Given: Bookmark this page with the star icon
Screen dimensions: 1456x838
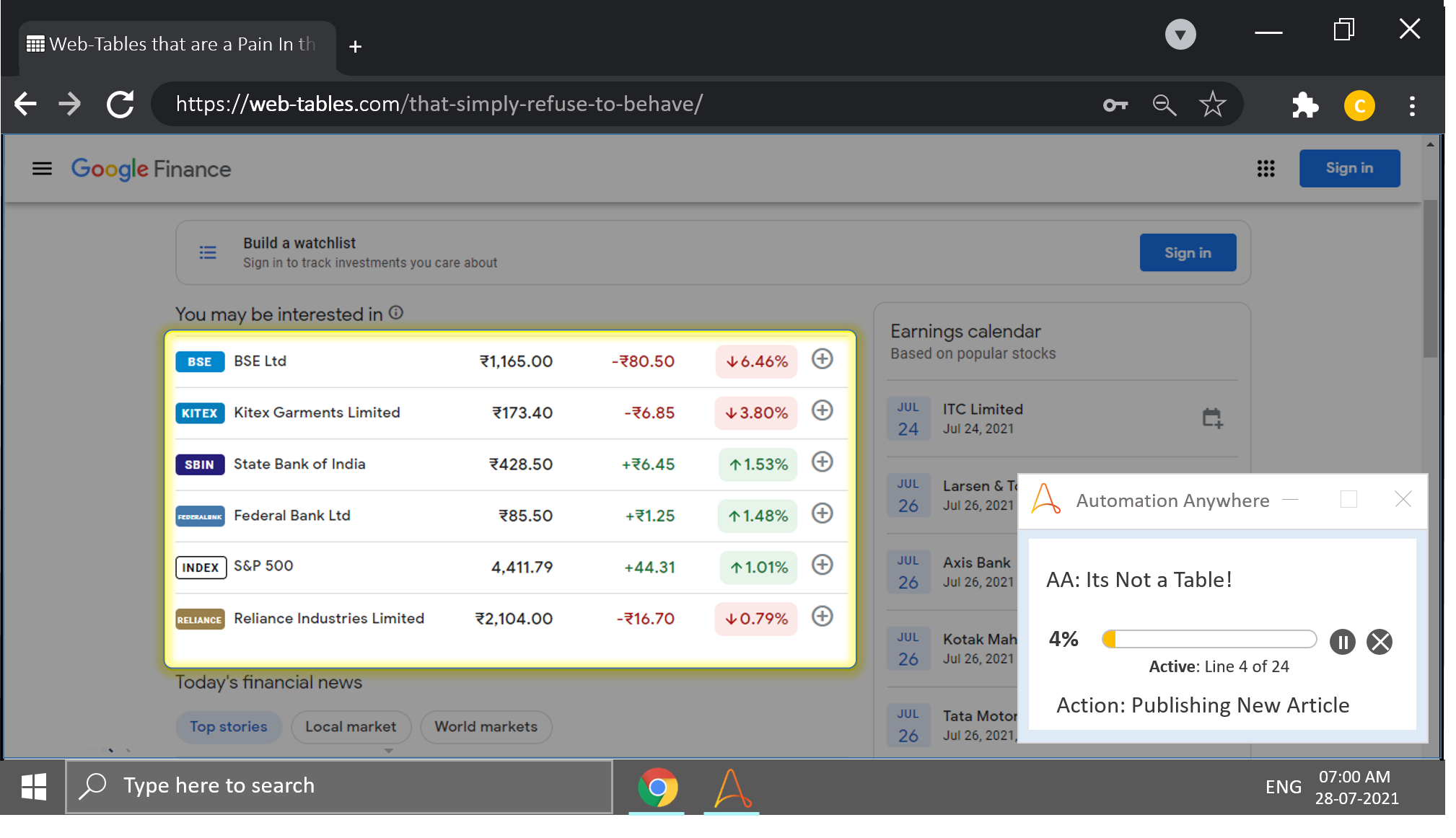Looking at the screenshot, I should [1212, 105].
